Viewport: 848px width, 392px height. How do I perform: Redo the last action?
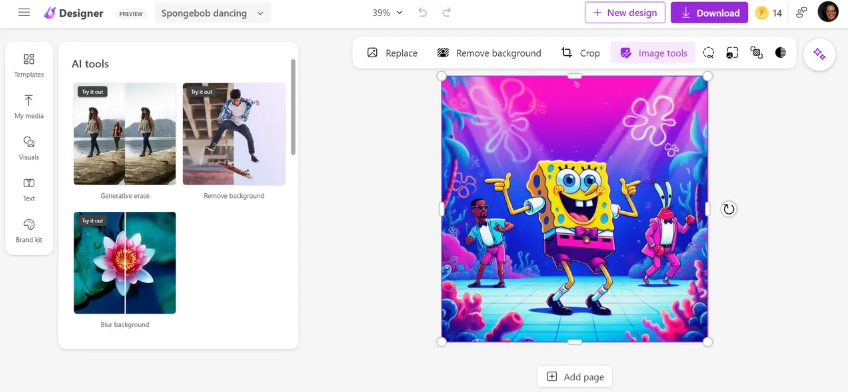tap(447, 12)
